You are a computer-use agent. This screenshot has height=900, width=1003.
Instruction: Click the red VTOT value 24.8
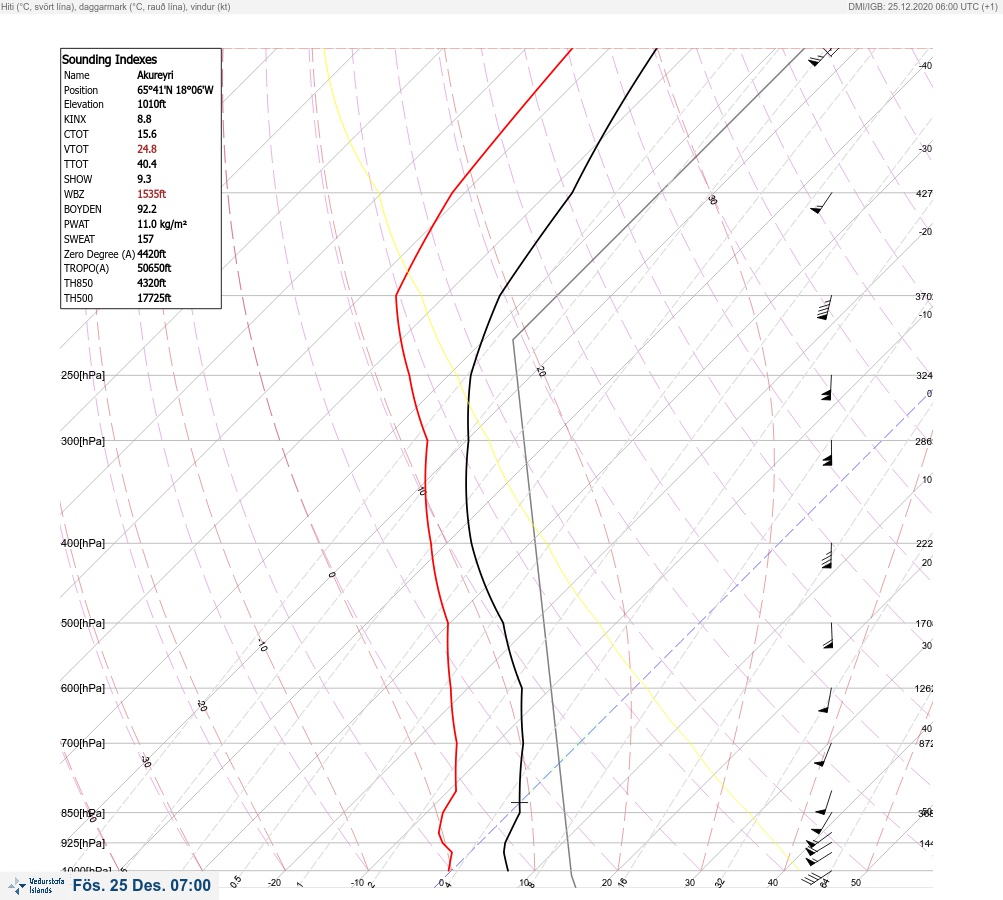pos(146,149)
